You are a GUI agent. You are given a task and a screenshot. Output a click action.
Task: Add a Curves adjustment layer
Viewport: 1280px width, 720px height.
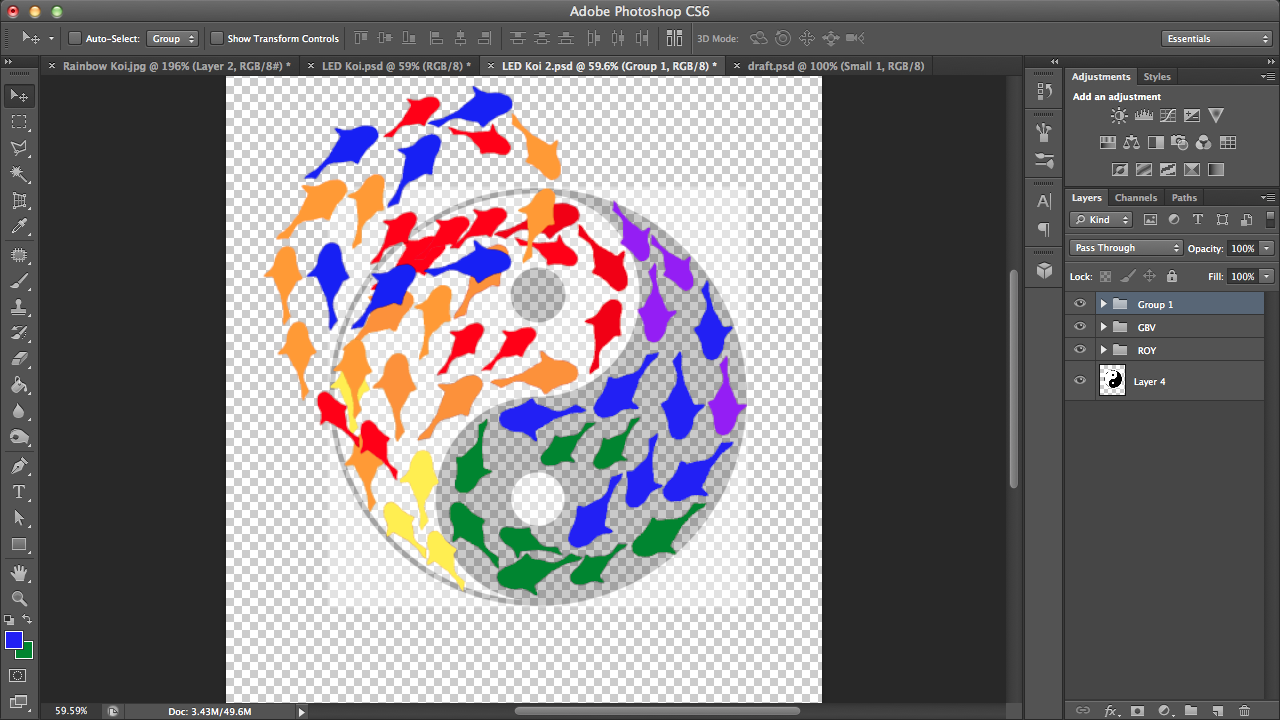[1167, 115]
